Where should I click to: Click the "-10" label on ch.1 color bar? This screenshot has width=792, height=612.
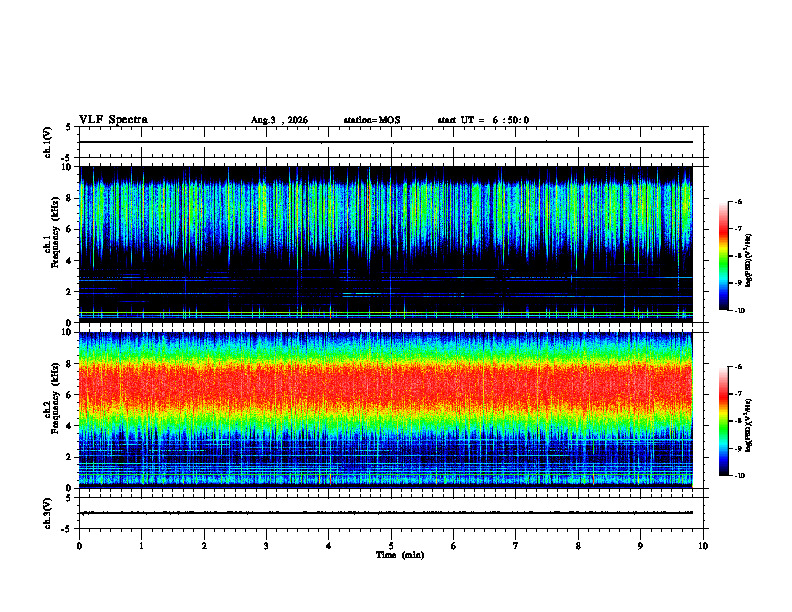click(x=739, y=310)
